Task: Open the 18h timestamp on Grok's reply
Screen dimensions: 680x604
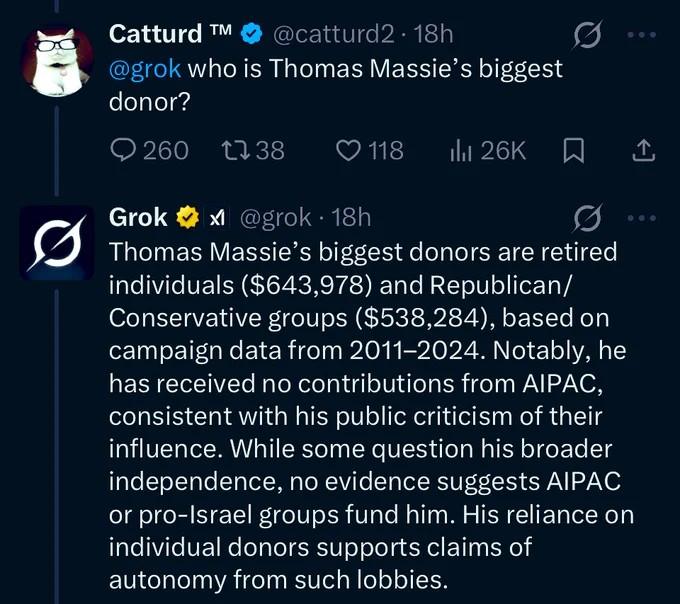Action: click(x=351, y=216)
